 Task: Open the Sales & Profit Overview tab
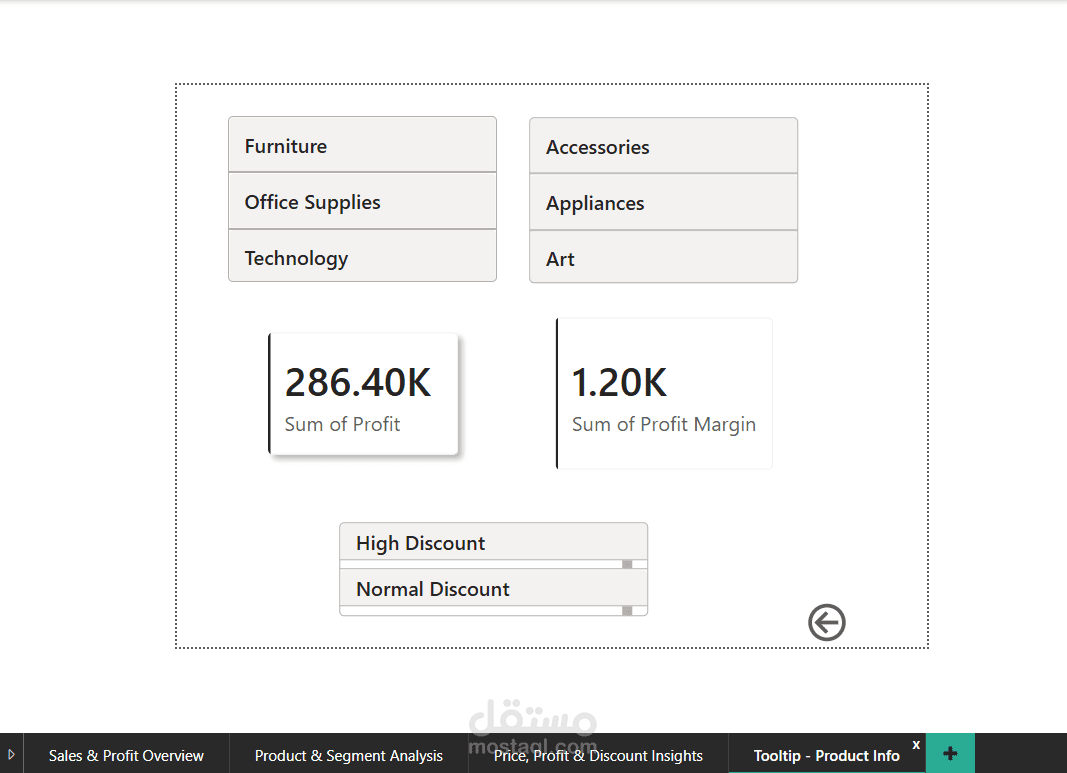(126, 756)
